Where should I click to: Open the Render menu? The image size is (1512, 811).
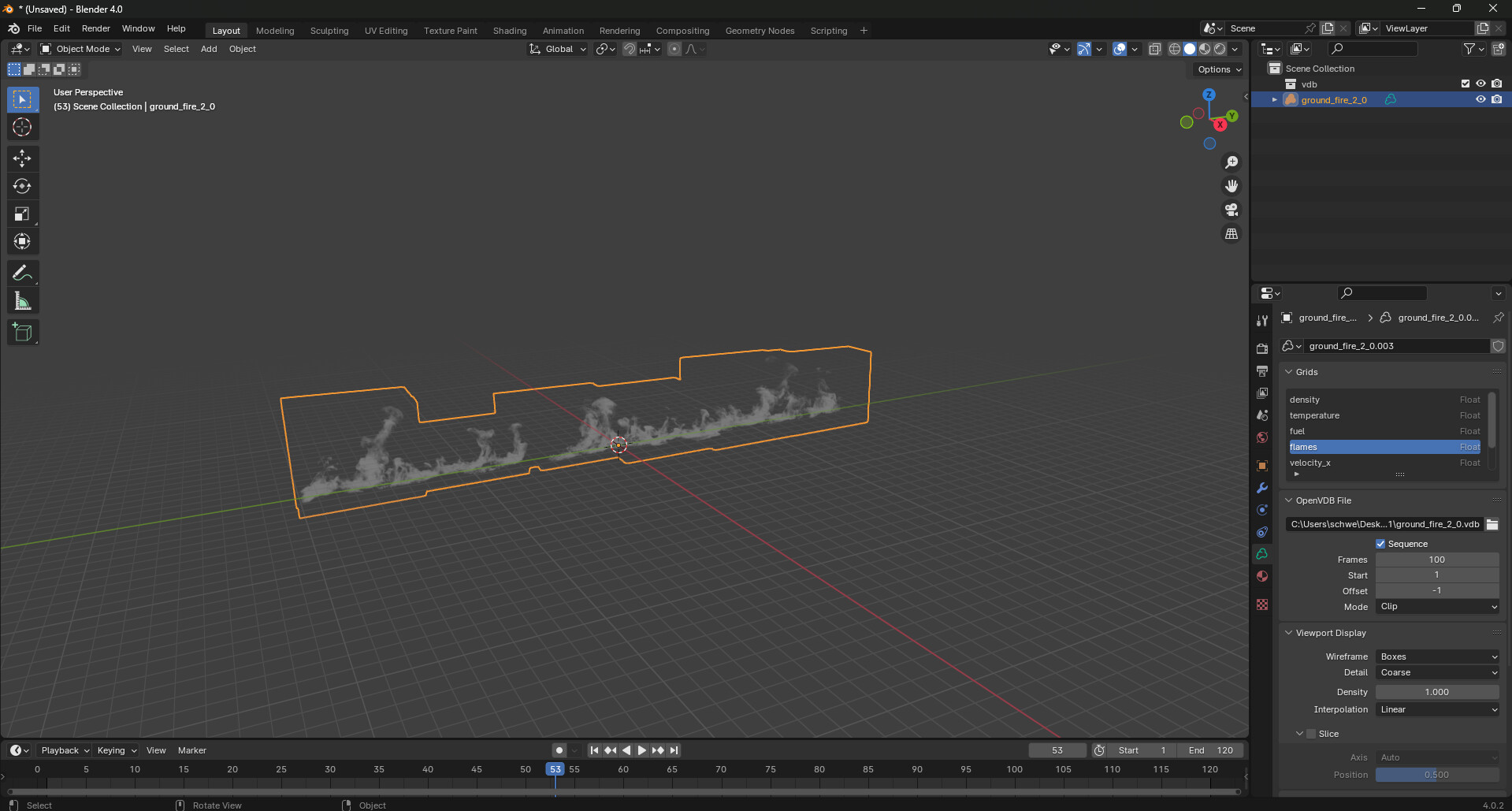click(96, 28)
